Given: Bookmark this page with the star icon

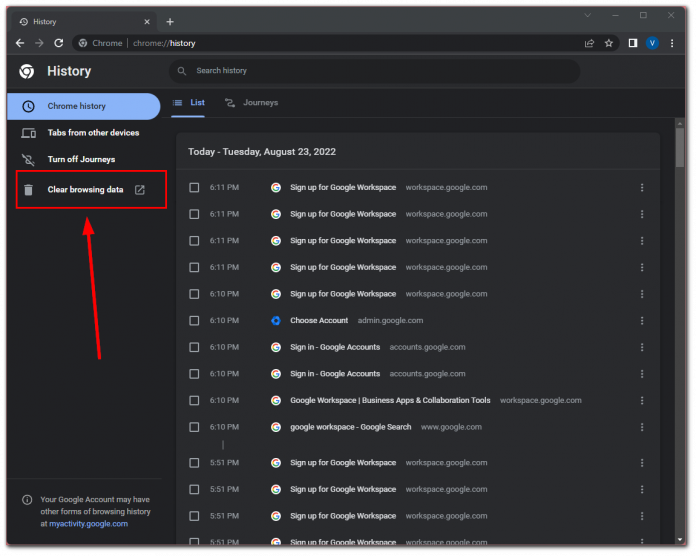Looking at the screenshot, I should pos(609,43).
